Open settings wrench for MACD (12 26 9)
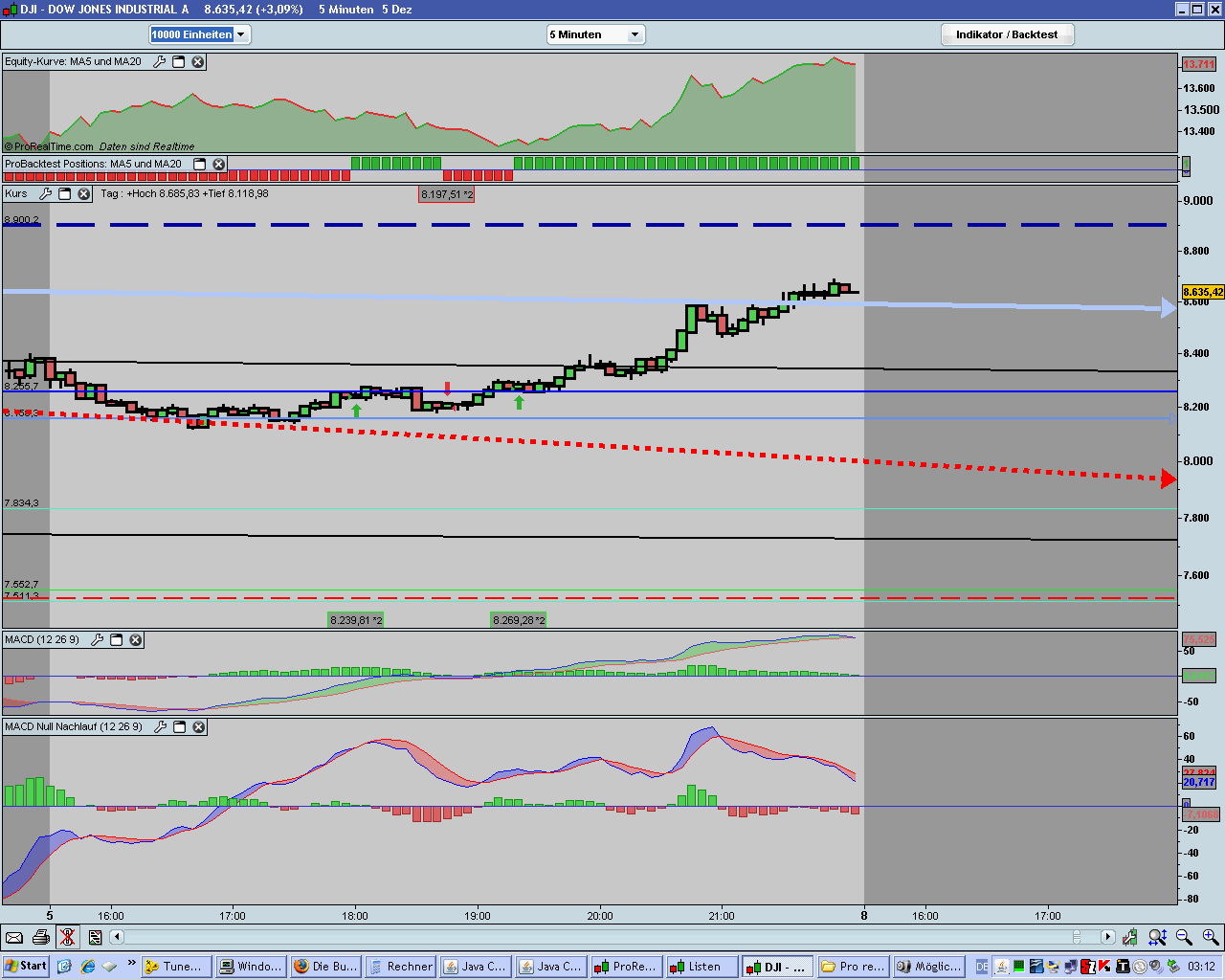 tap(97, 639)
